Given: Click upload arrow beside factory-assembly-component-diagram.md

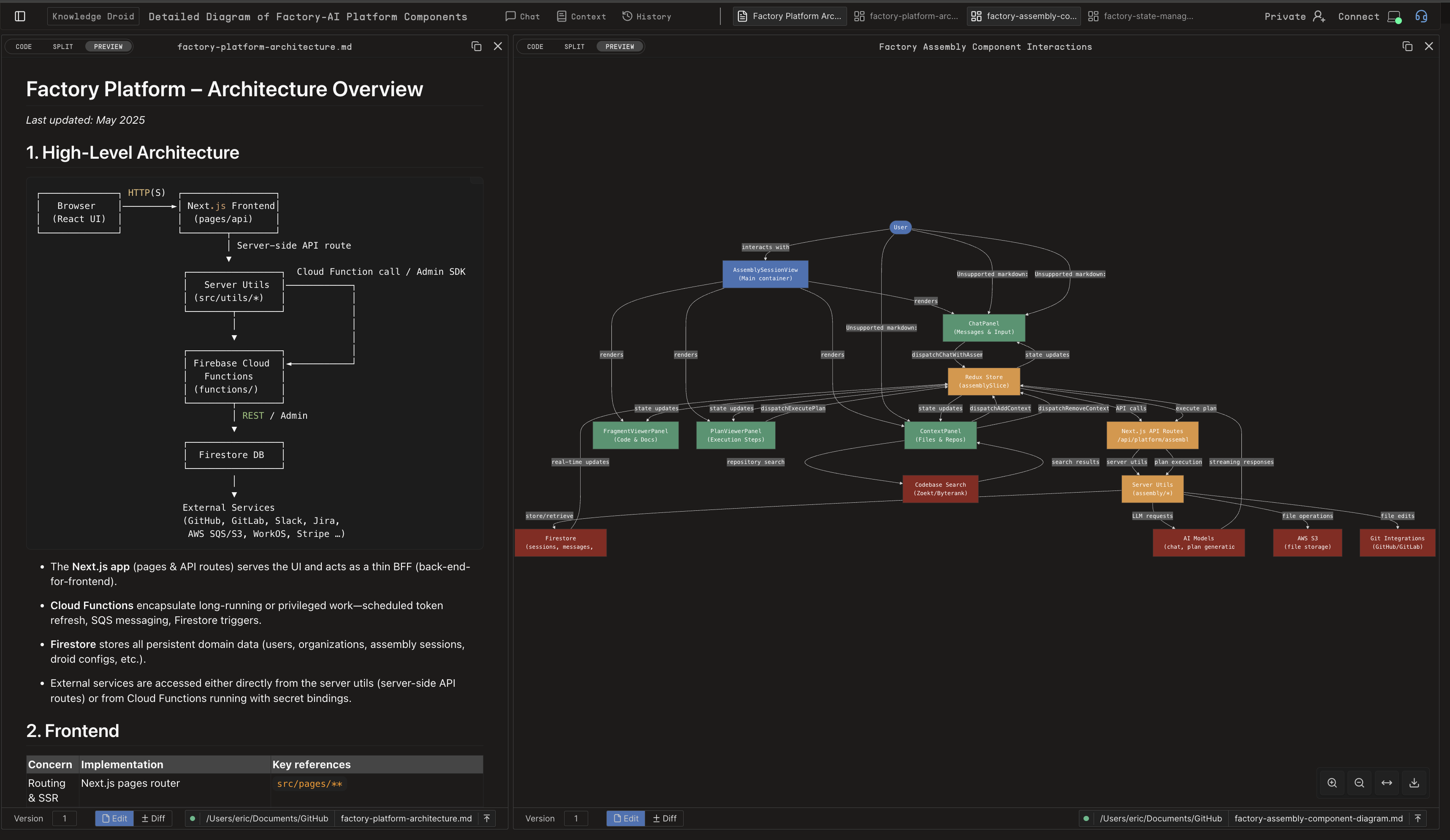Looking at the screenshot, I should point(1418,818).
